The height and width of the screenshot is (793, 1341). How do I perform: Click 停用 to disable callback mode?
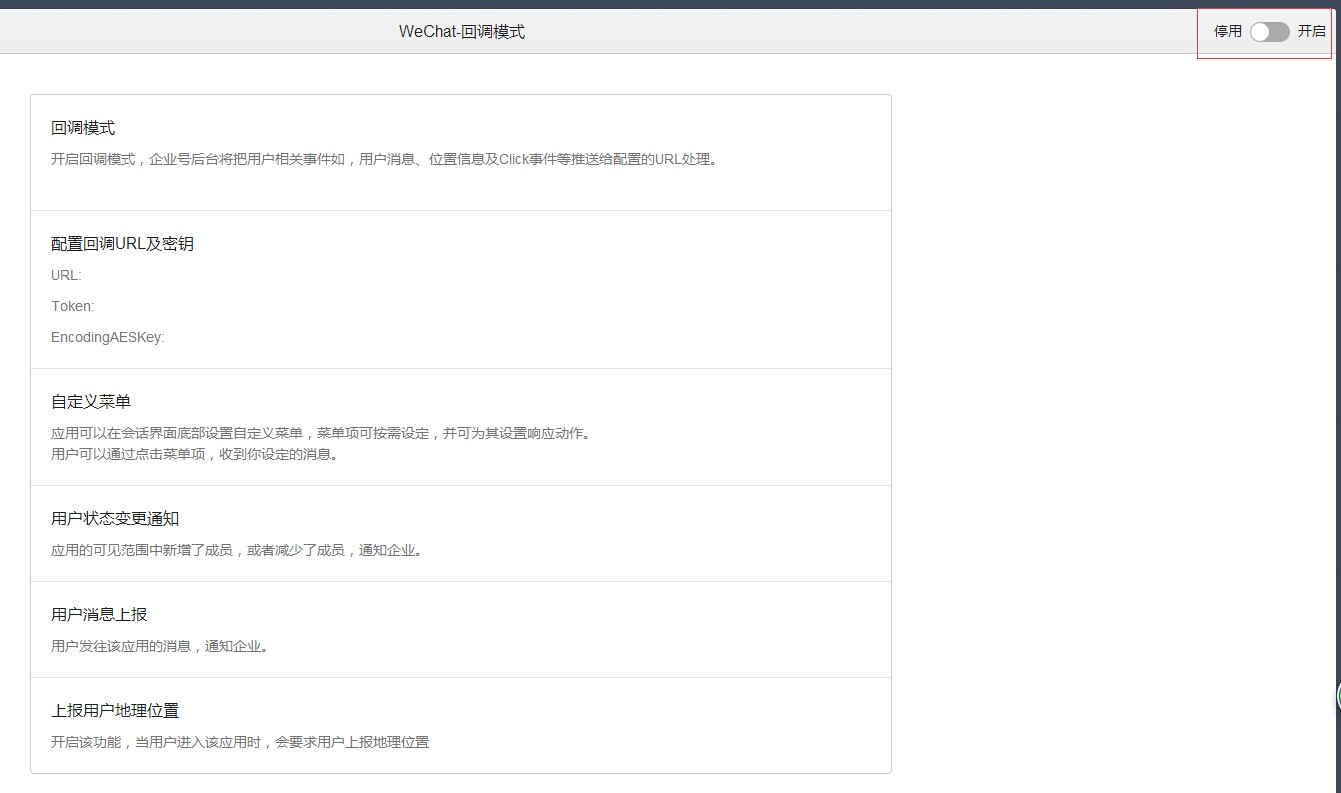[x=1225, y=31]
